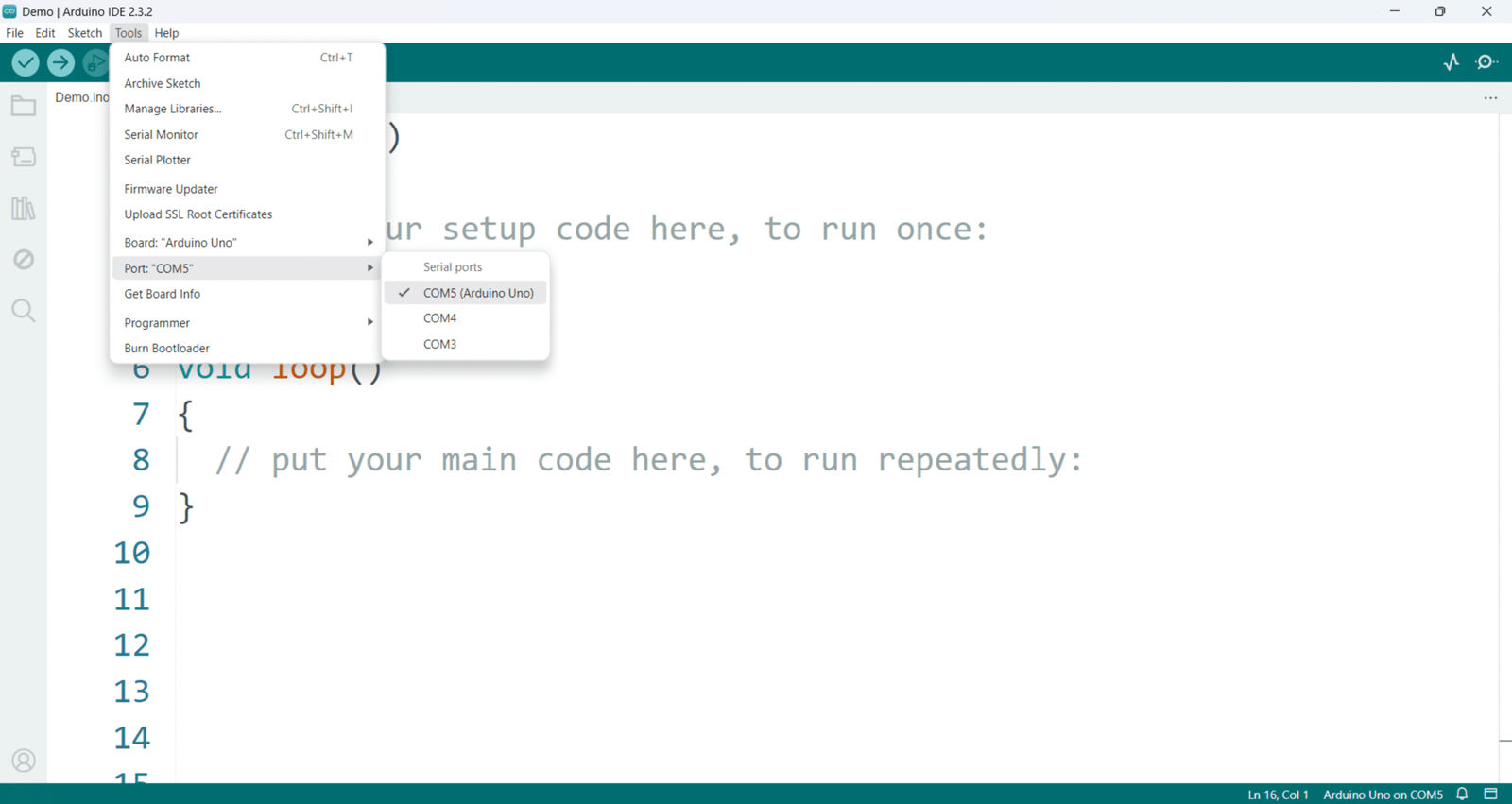The height and width of the screenshot is (804, 1512).
Task: Expand the Port: "COM5" submenu
Action: (x=247, y=268)
